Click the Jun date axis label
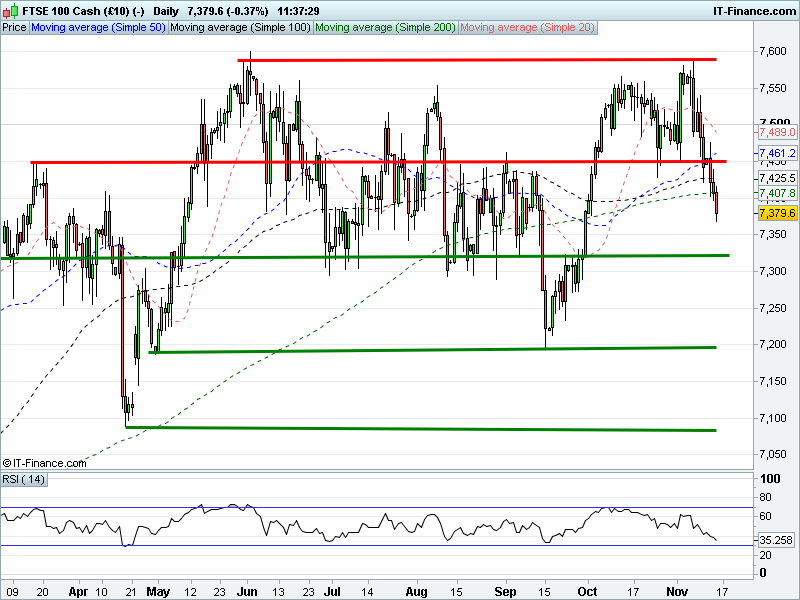The height and width of the screenshot is (600, 800). tap(247, 592)
